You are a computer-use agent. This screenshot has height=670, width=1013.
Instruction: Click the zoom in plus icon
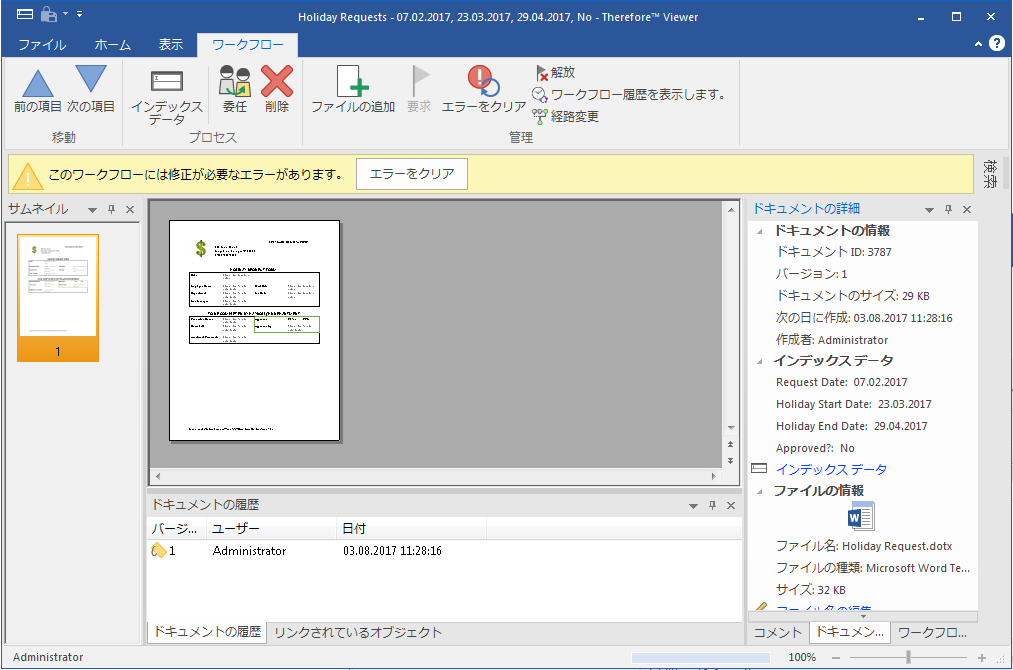tap(982, 658)
